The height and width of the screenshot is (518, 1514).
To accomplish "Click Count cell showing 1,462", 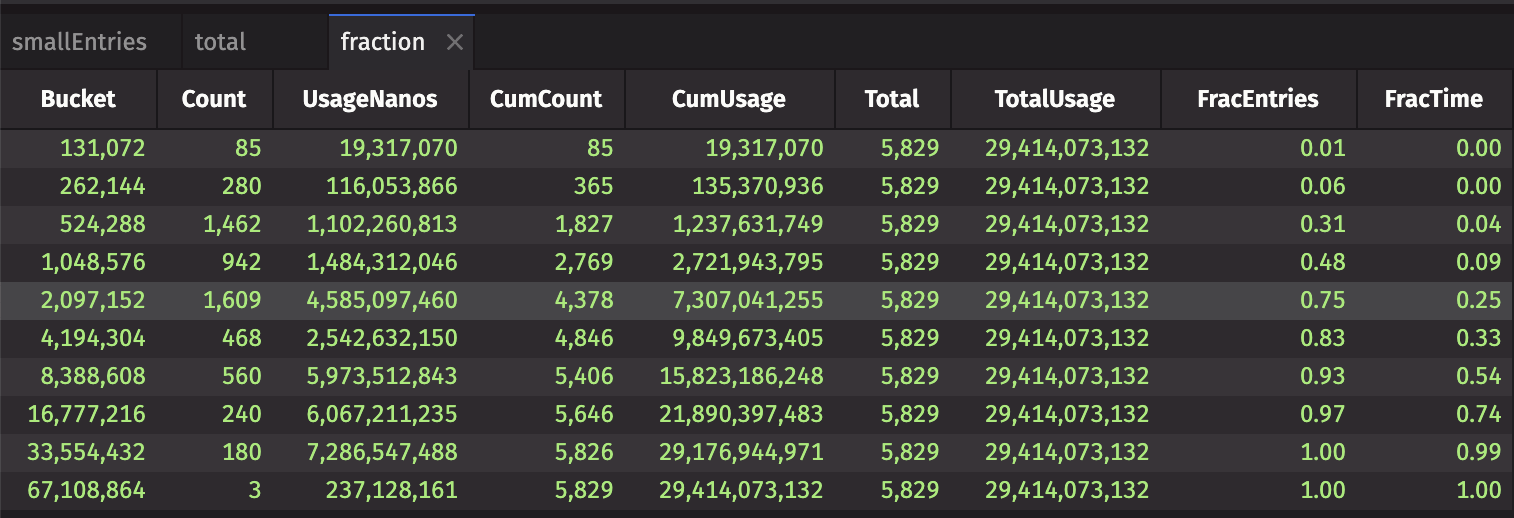I will [x=232, y=225].
